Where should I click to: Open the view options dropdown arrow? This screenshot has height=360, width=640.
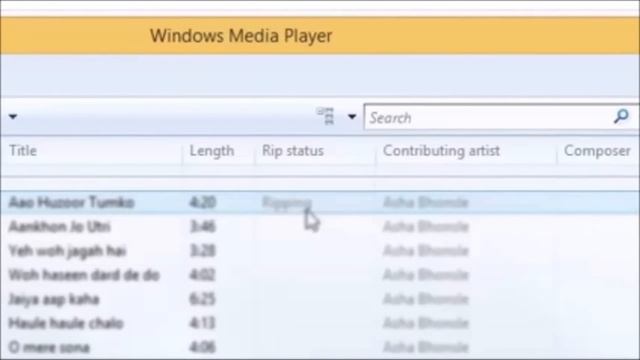[x=352, y=117]
